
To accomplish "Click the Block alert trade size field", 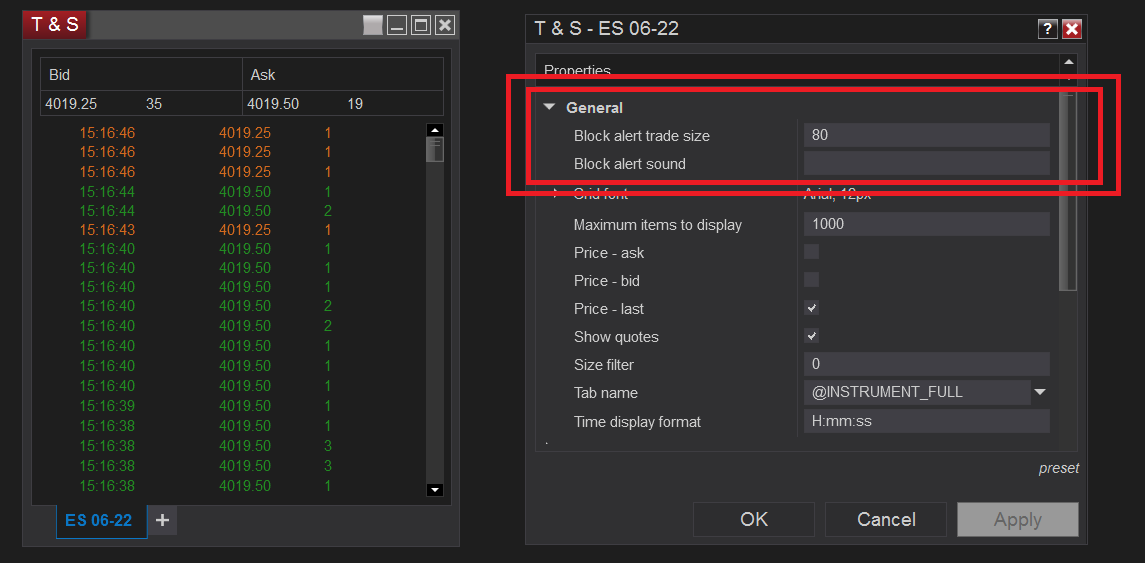I will click(926, 135).
